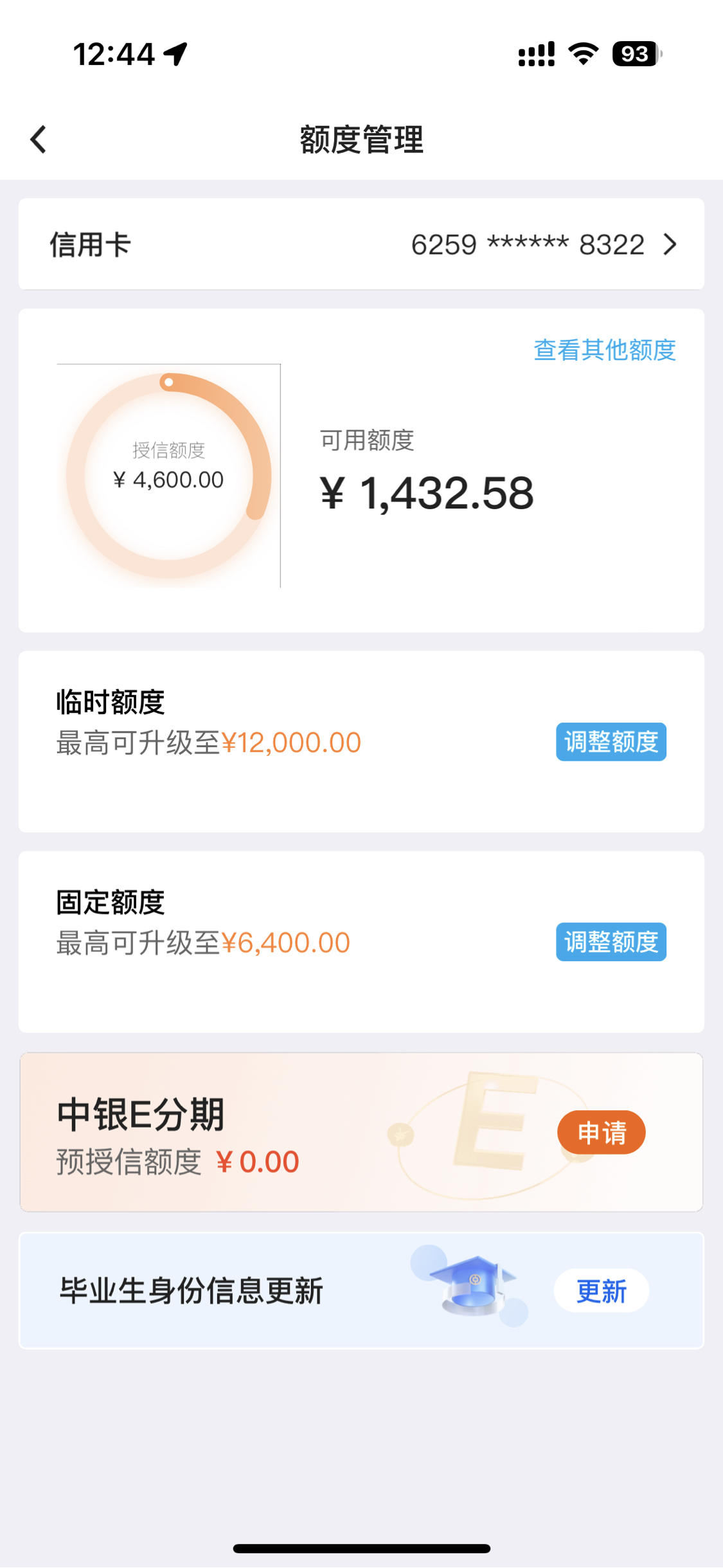Viewport: 723px width, 1568px height.
Task: Open 查看其他额度 link
Action: point(605,350)
